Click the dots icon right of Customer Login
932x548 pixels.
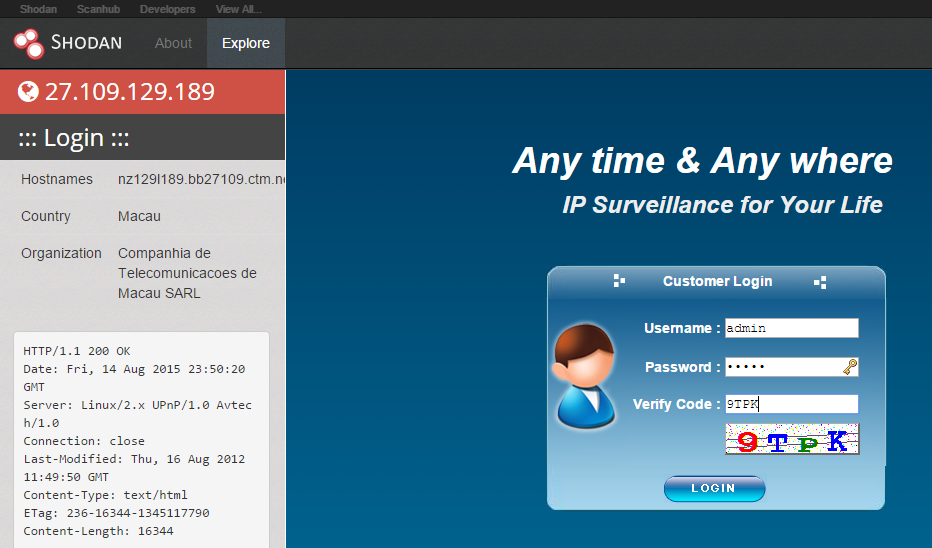[x=820, y=282]
